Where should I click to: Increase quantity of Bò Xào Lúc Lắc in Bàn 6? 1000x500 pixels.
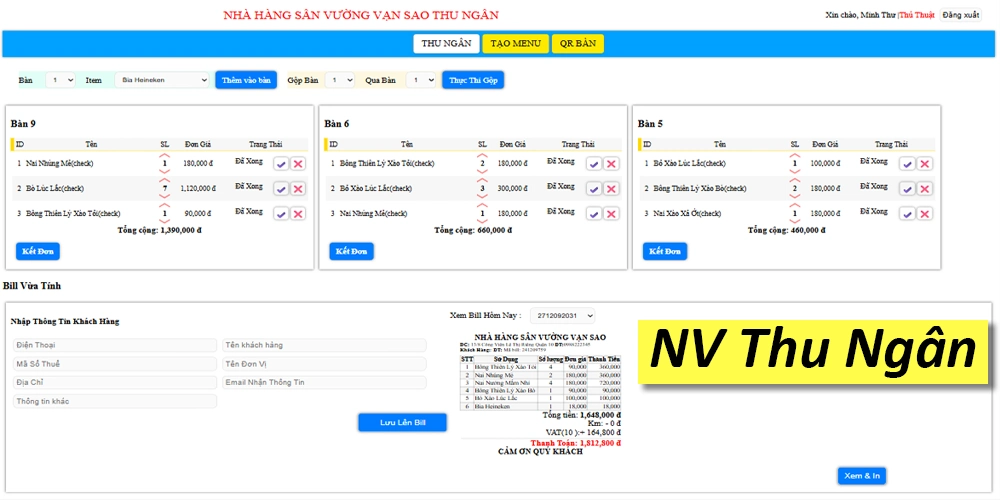pyautogui.click(x=482, y=180)
